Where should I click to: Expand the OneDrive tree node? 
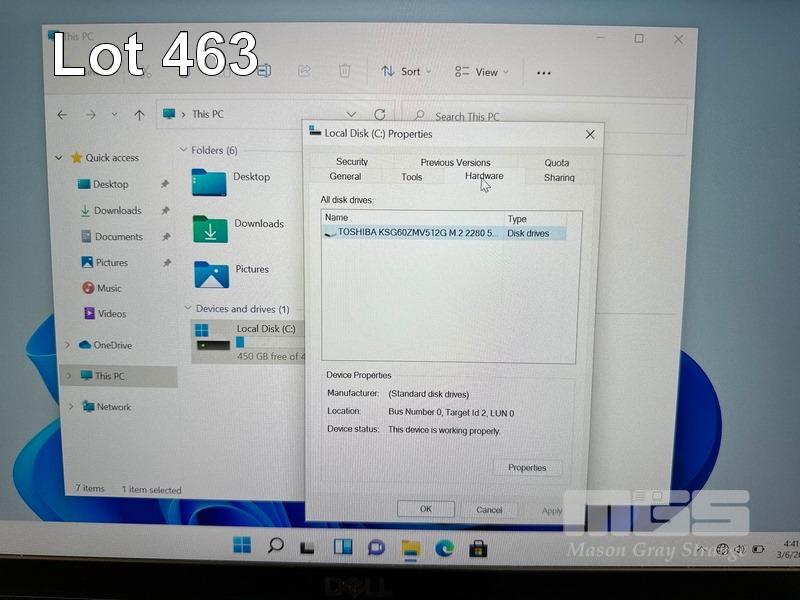coord(68,345)
